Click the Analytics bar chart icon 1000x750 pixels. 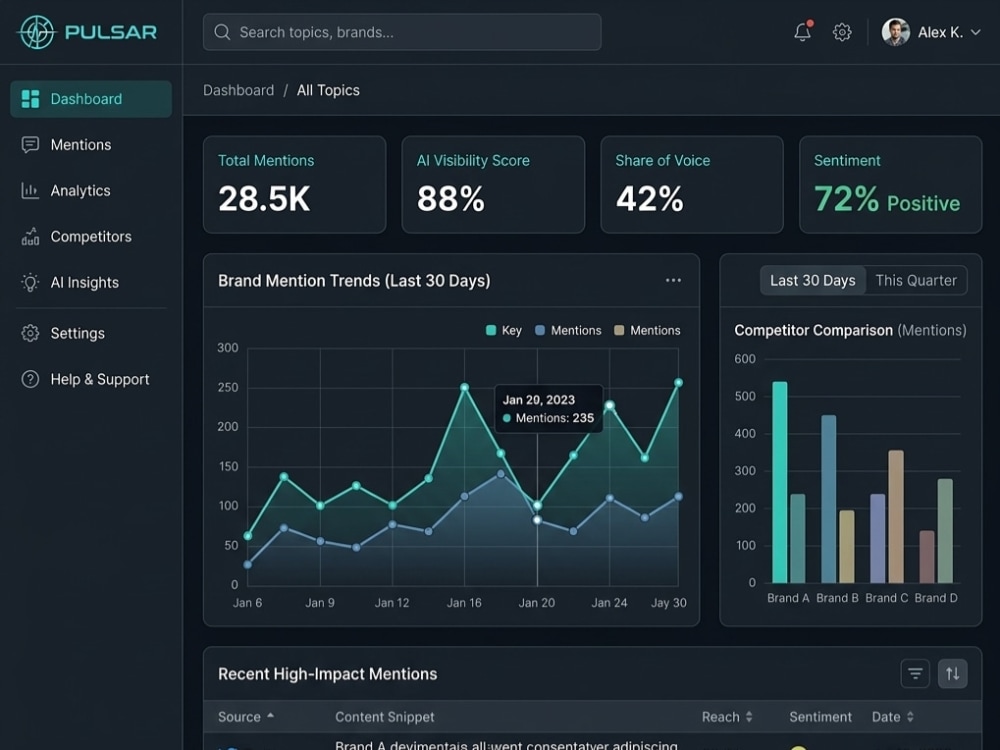click(30, 191)
